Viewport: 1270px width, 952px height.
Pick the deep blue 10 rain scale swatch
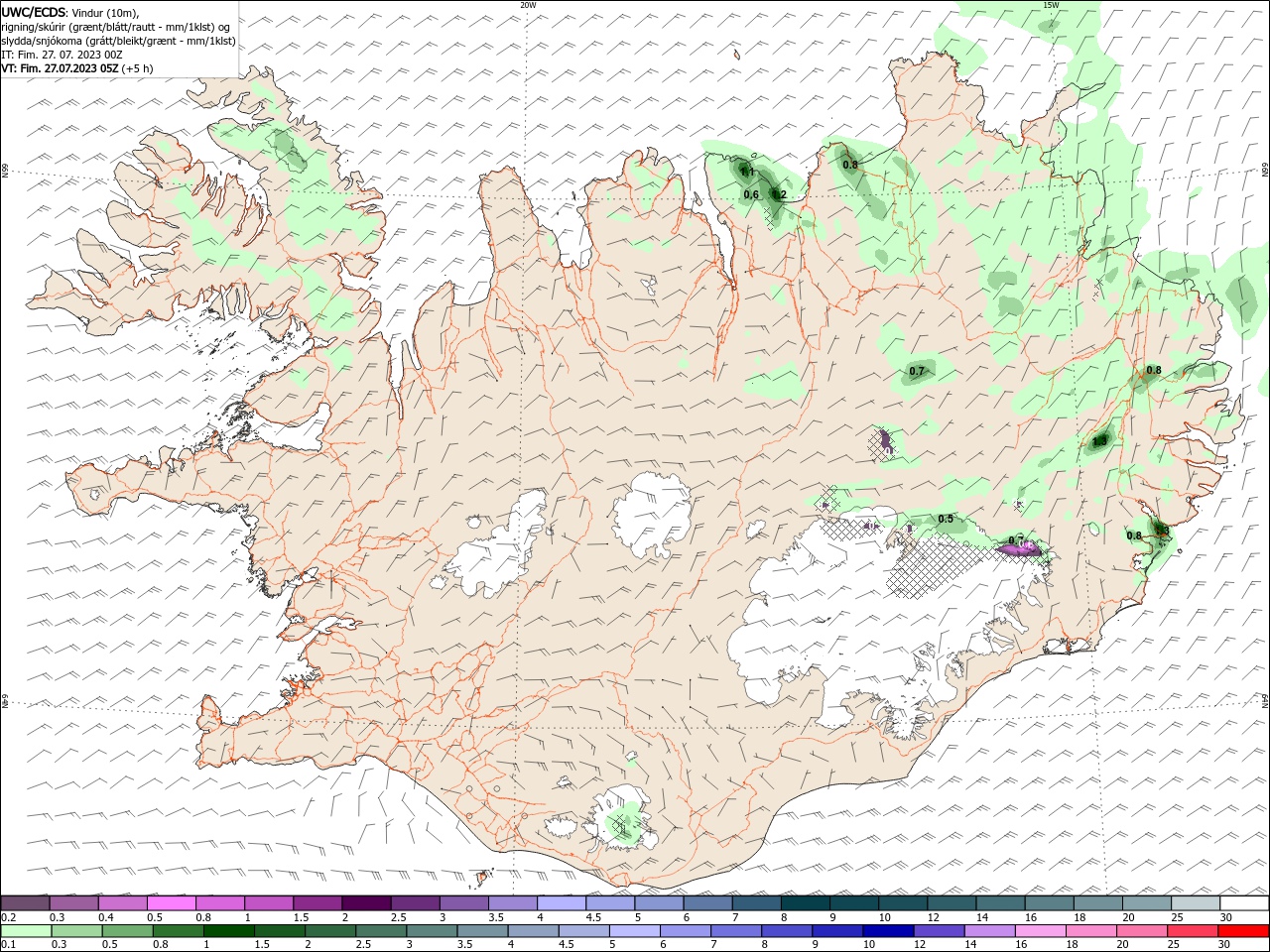coord(889,931)
